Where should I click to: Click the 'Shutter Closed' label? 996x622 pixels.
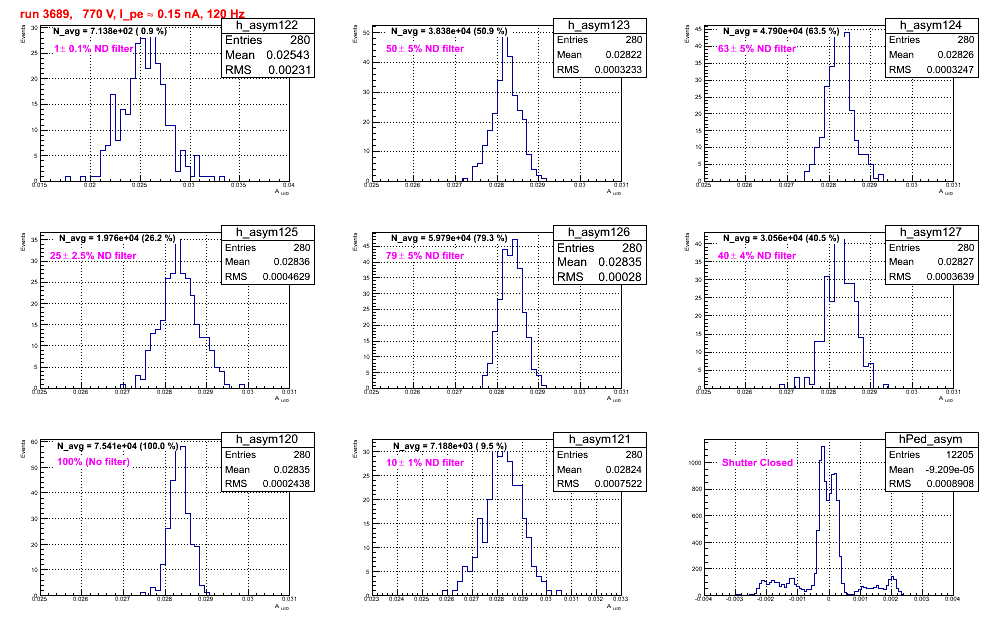point(757,463)
